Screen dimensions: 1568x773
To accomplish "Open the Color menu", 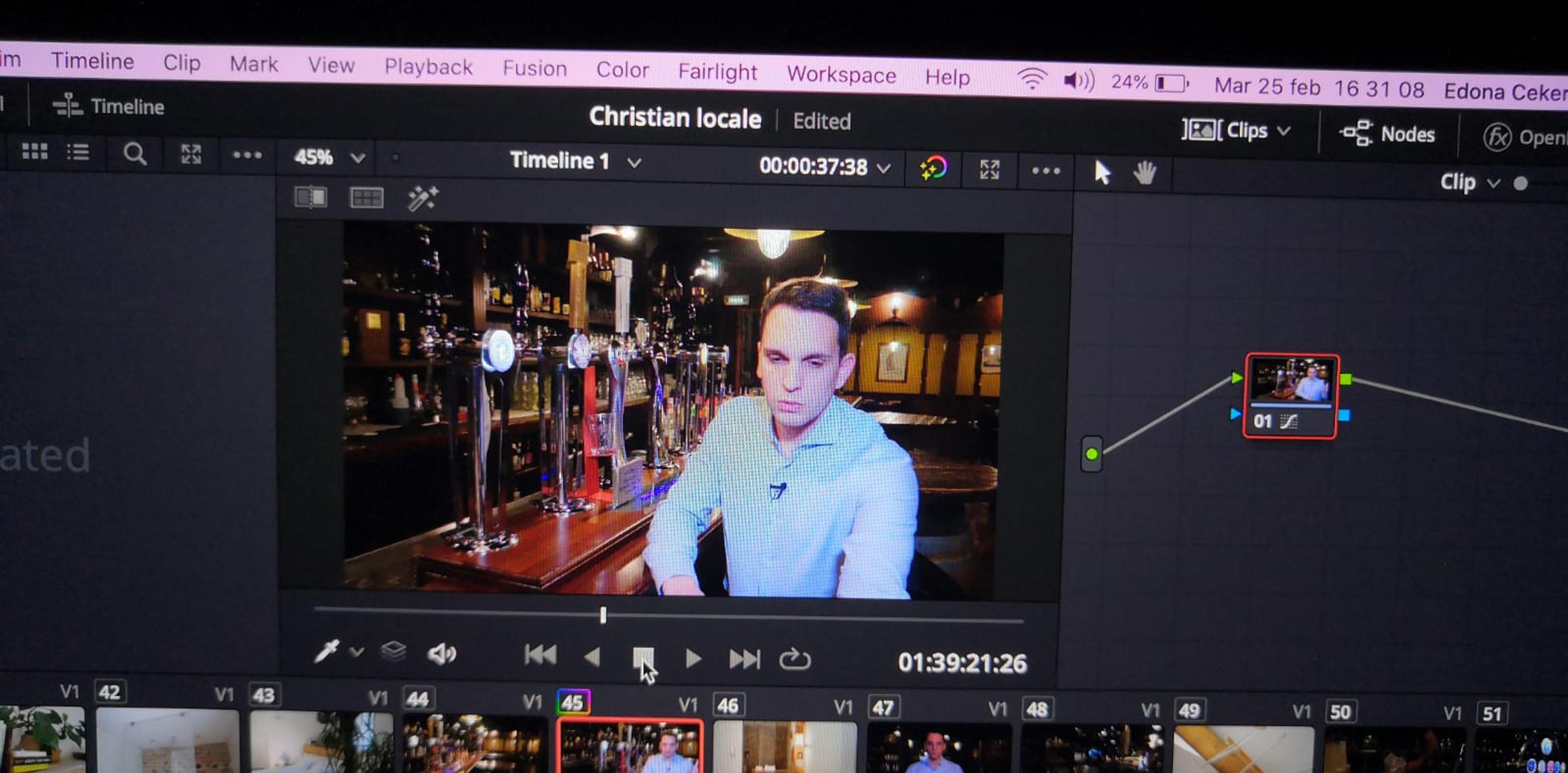I will pos(622,69).
